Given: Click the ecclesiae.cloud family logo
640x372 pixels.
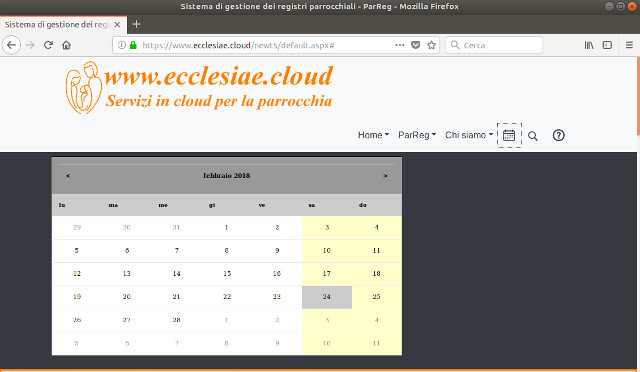Looking at the screenshot, I should pos(84,88).
